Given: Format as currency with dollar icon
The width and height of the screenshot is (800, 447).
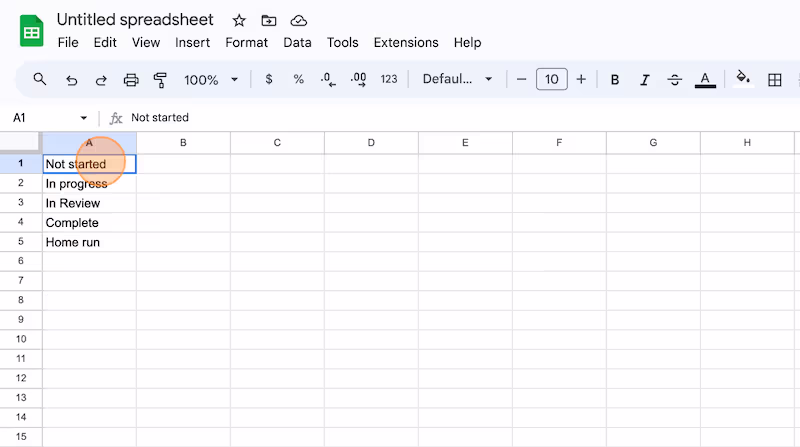Looking at the screenshot, I should point(269,80).
